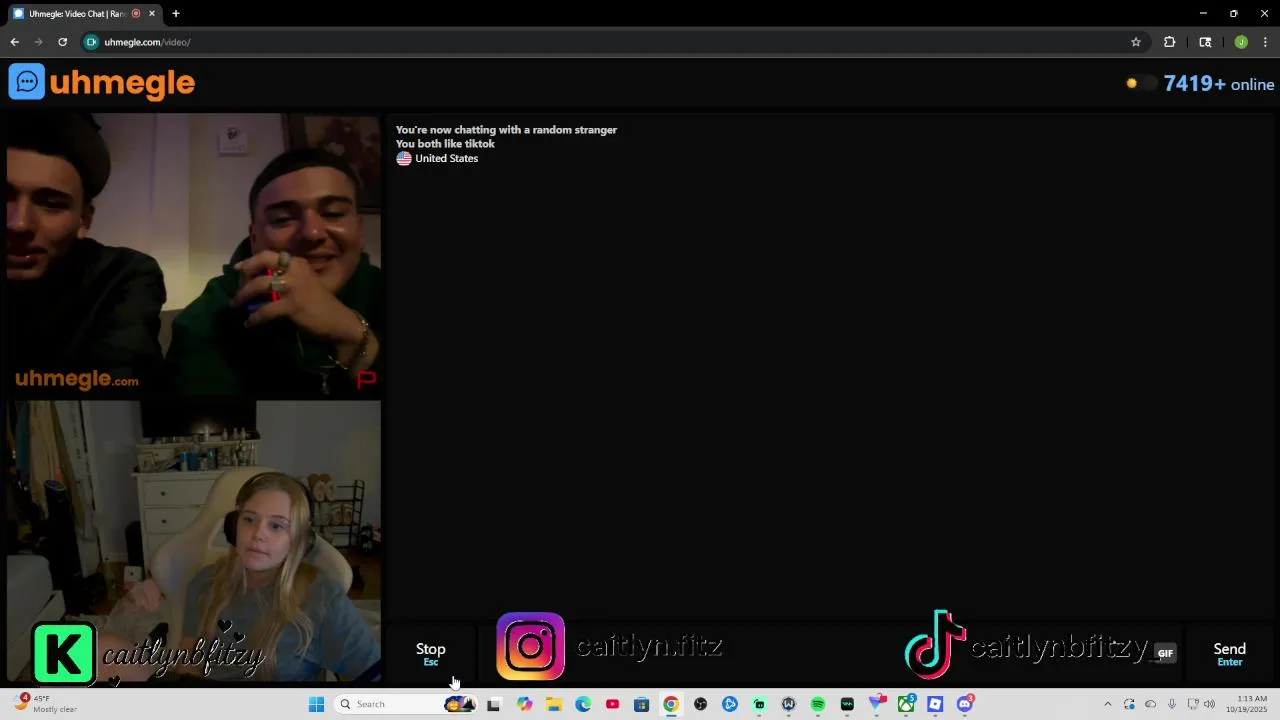Viewport: 1280px width, 720px height.
Task: Toggle the dark mode switch beside online count
Action: [x=1141, y=84]
